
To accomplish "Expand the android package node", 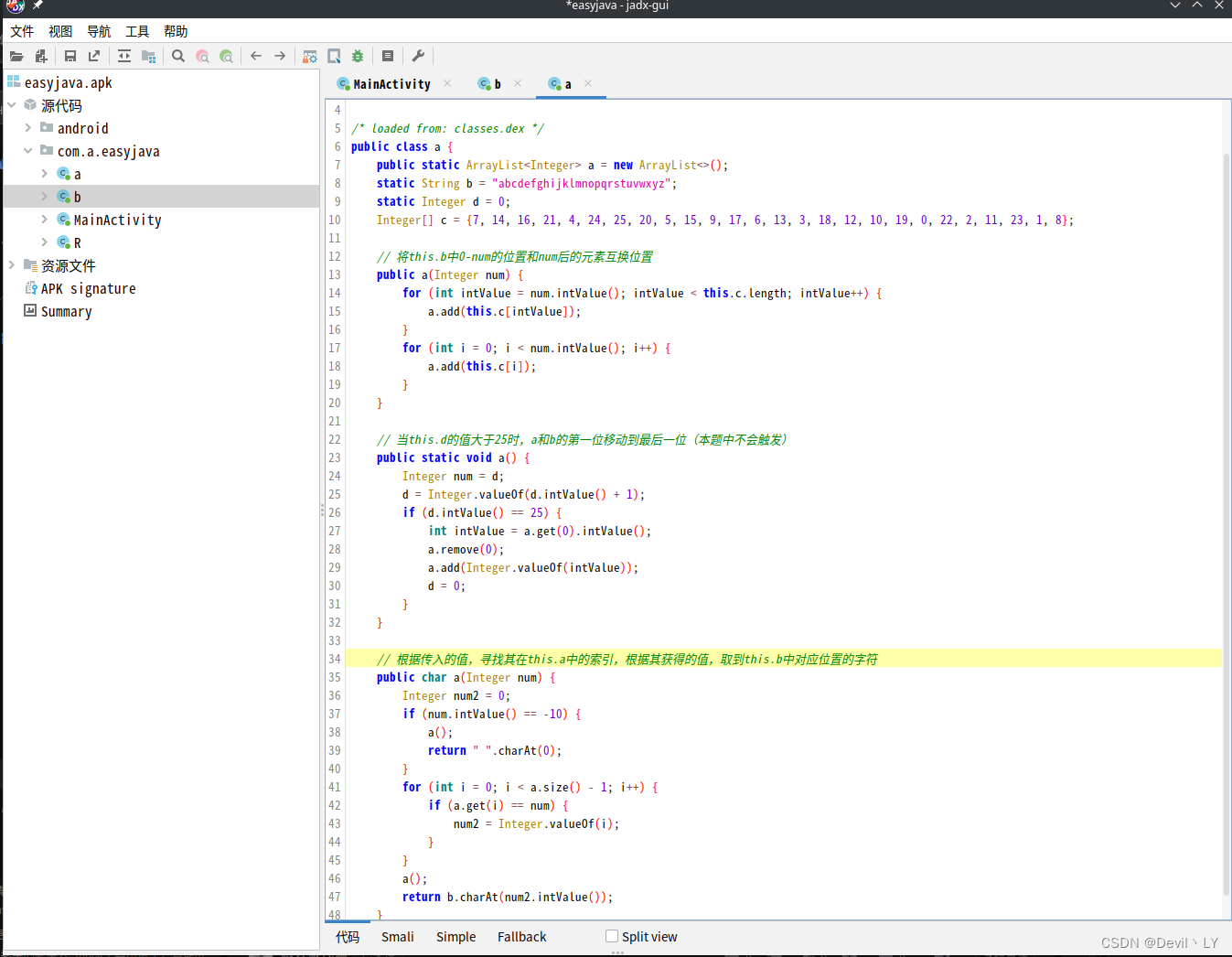I will tap(27, 128).
